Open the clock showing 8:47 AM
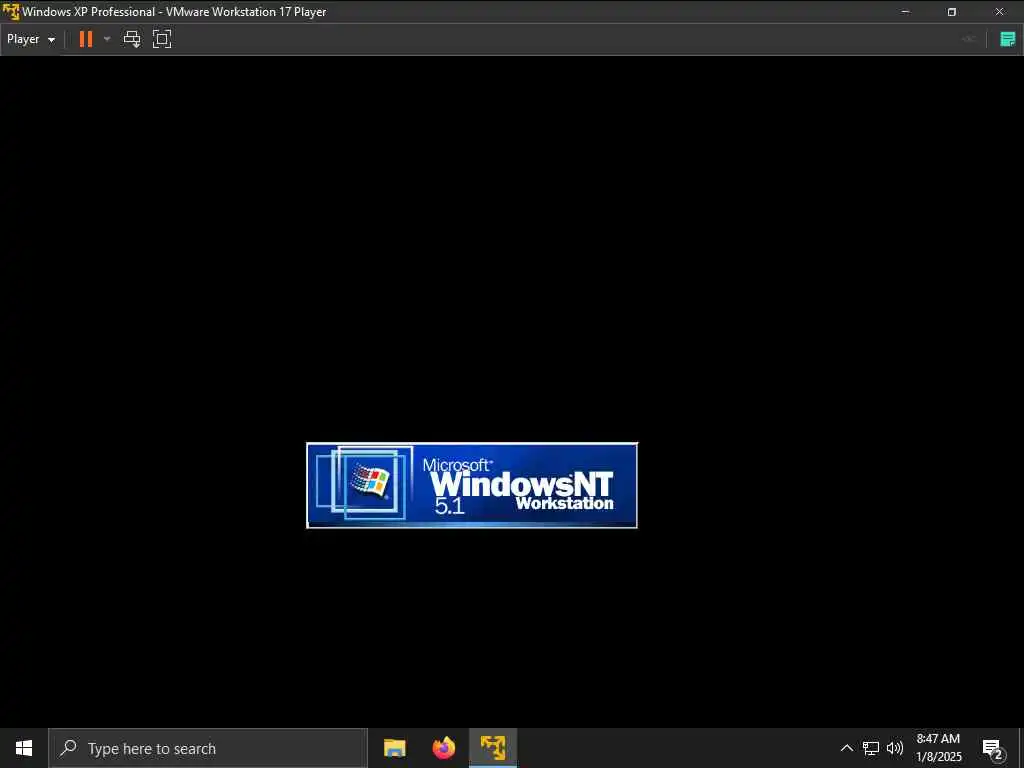Screen dimensions: 1024x768 (938, 748)
